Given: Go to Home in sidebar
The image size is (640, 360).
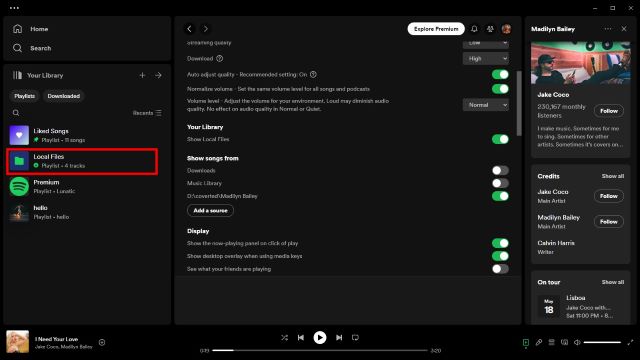Looking at the screenshot, I should point(31,29).
